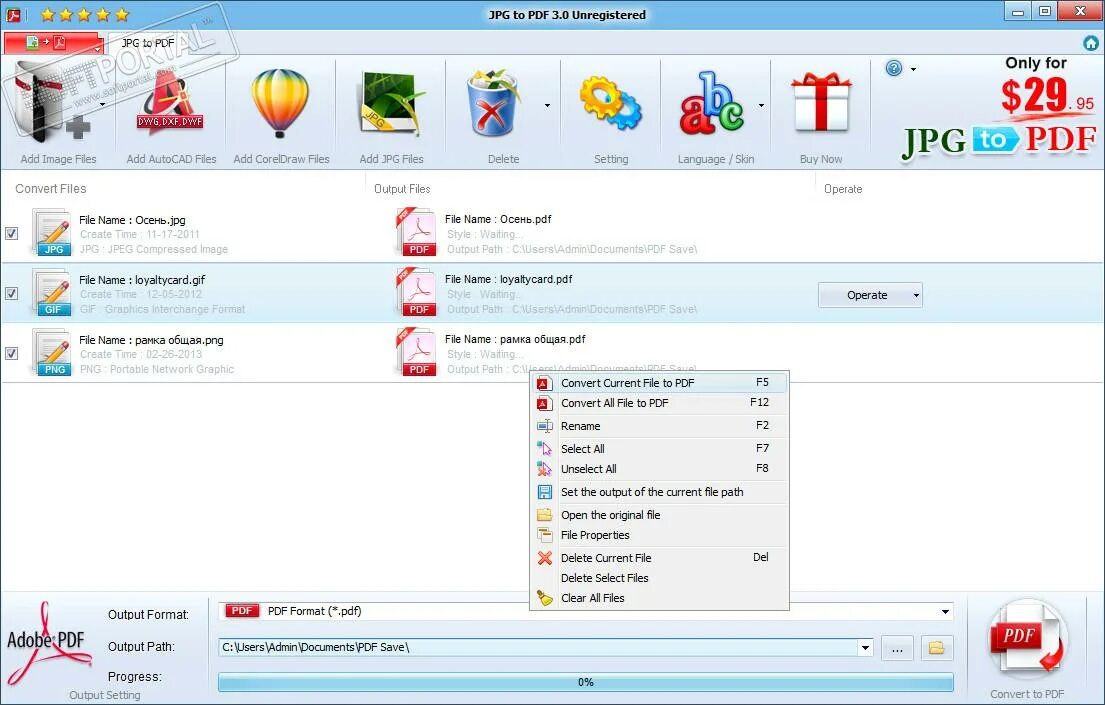Viewport: 1105px width, 705px height.
Task: Click the red app icon in title bar
Action: coord(13,14)
